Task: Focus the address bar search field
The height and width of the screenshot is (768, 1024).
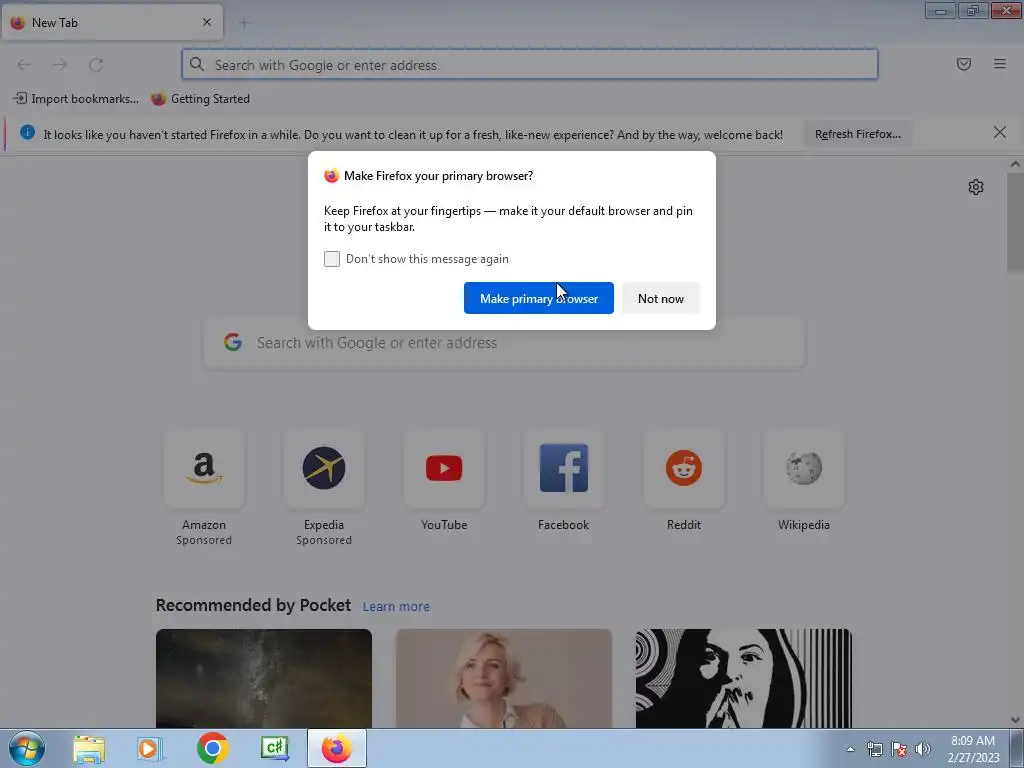Action: [x=530, y=65]
